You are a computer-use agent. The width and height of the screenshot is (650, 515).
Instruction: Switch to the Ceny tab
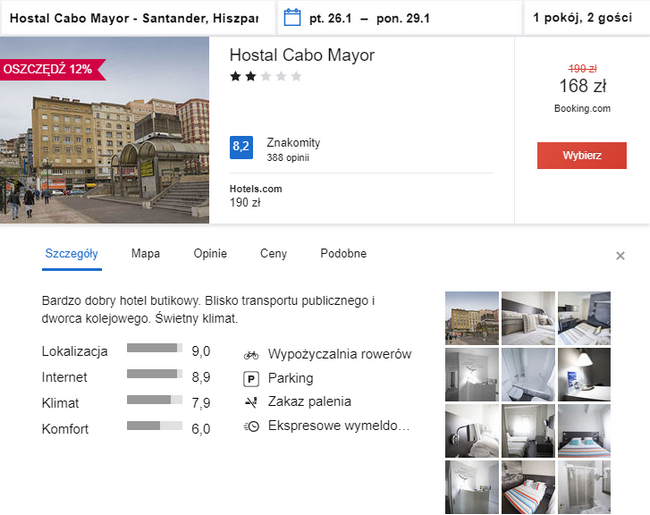(x=274, y=253)
